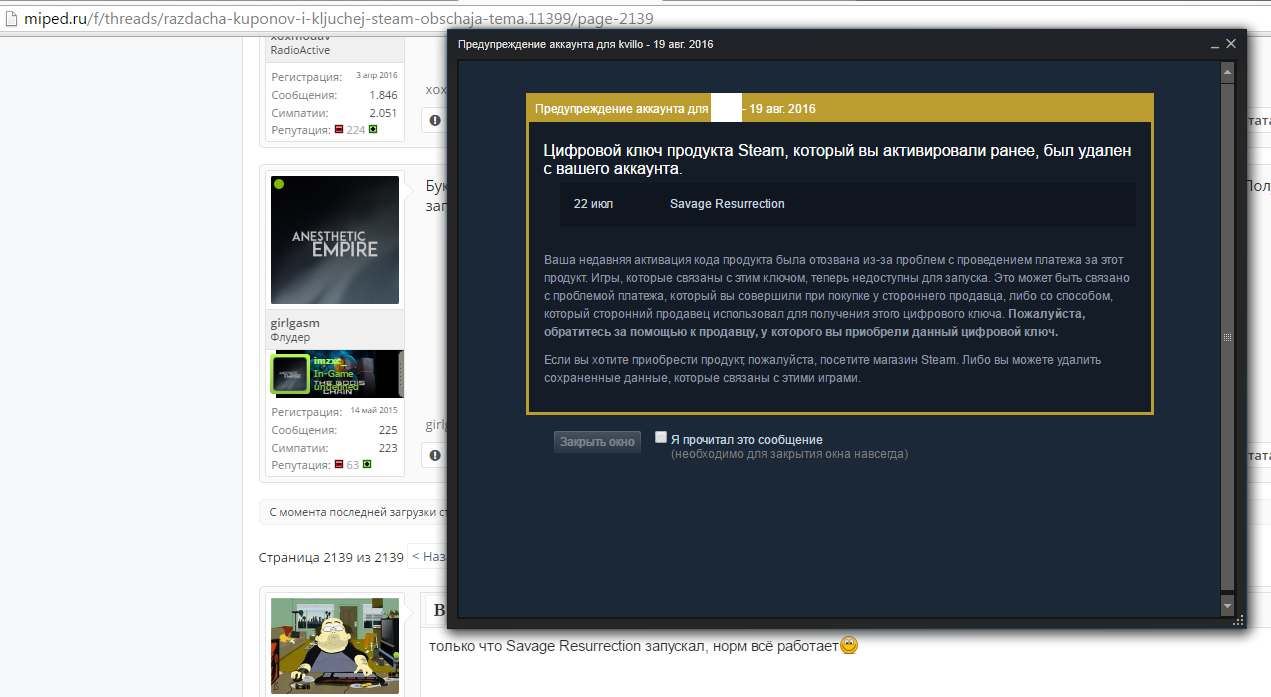Click the red minus reputation icon next to 63

coord(339,465)
